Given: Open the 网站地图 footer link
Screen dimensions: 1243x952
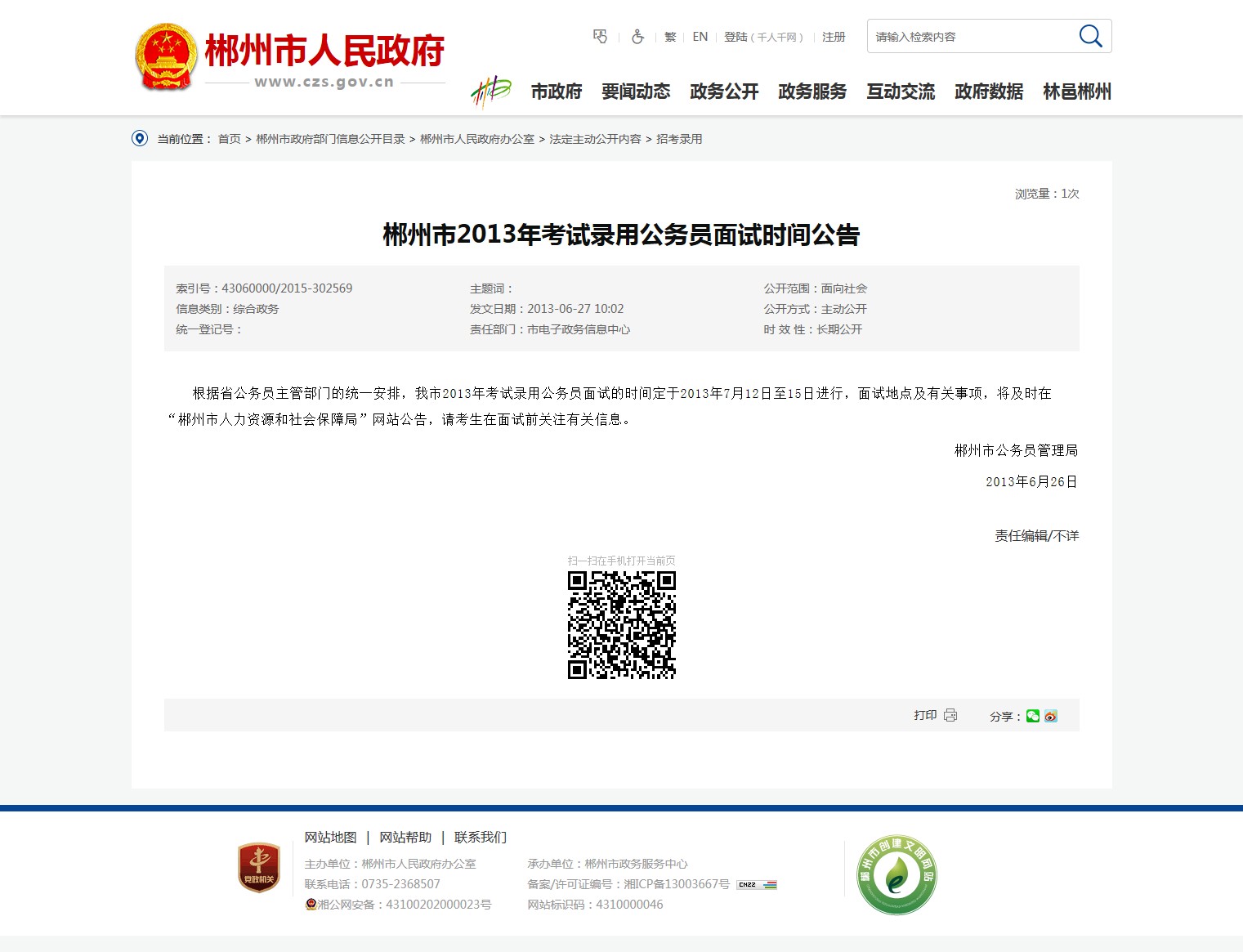Looking at the screenshot, I should 330,838.
